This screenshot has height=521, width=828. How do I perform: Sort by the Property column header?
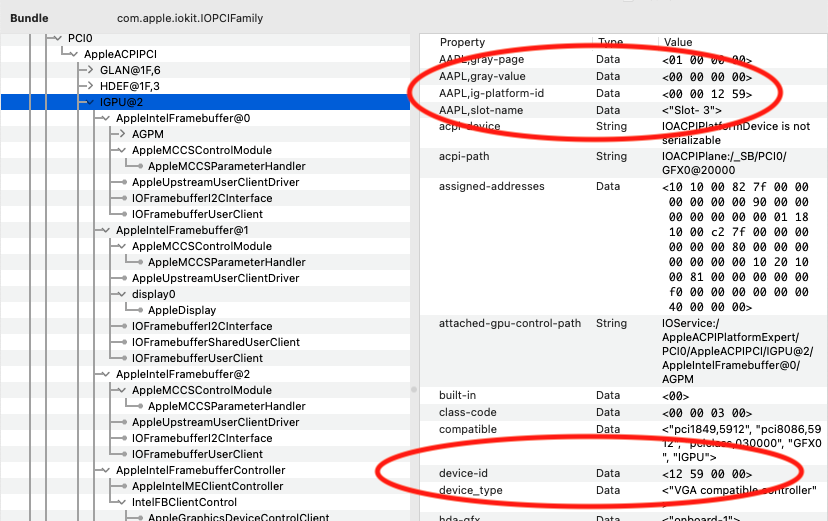pos(462,42)
